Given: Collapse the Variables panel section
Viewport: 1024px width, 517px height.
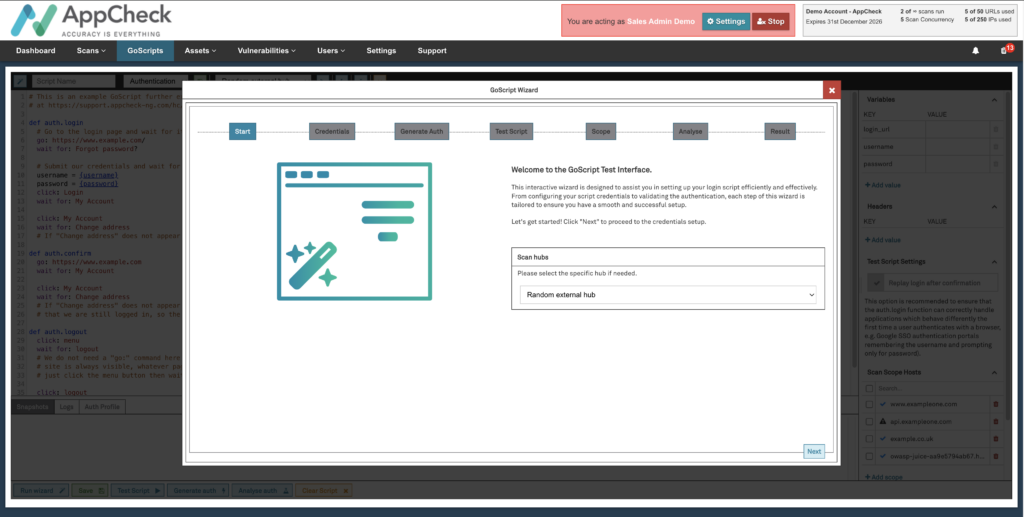Looking at the screenshot, I should point(994,100).
